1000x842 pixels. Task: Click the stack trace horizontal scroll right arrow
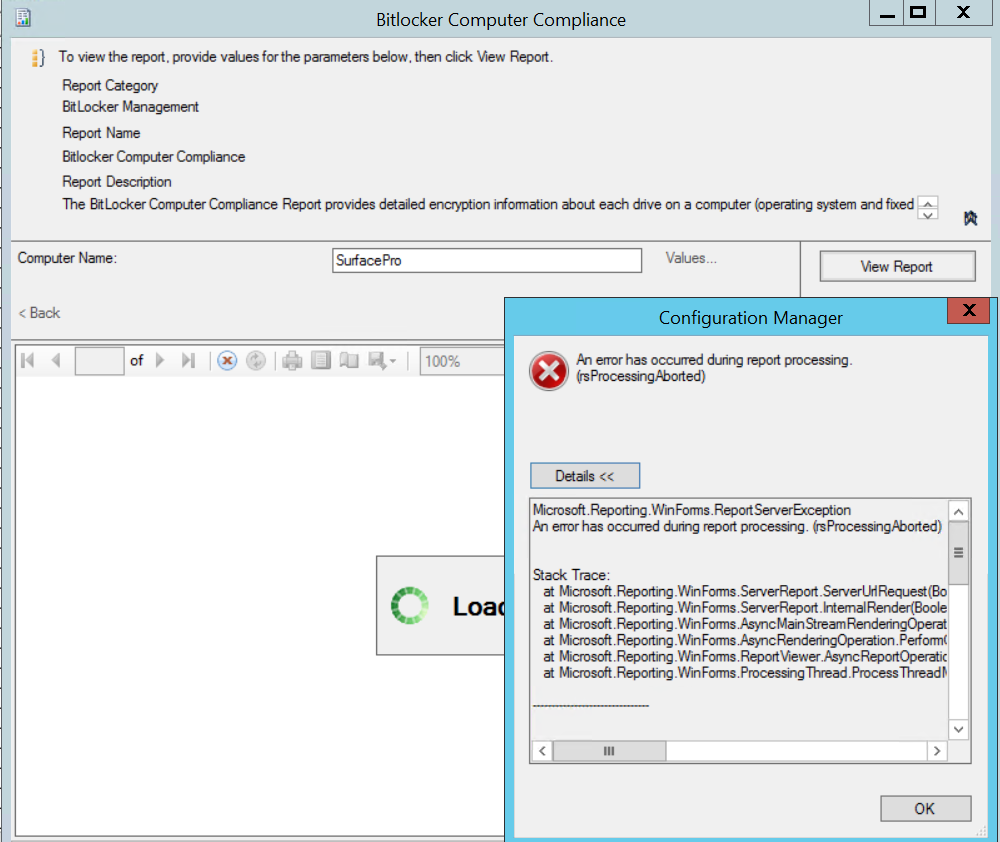click(937, 751)
